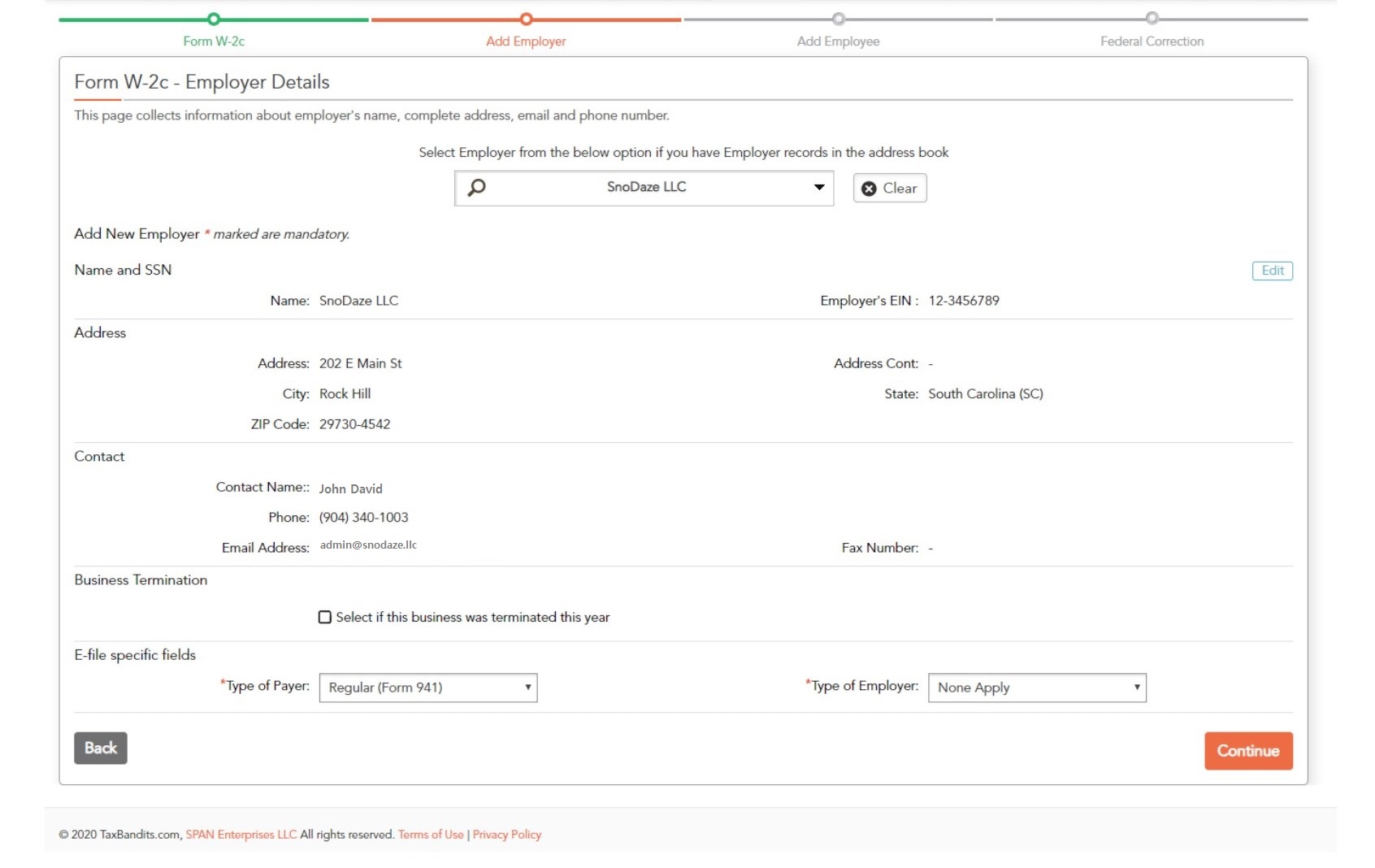1375x868 pixels.
Task: Open the Type of Employer dropdown
Action: pos(1037,688)
